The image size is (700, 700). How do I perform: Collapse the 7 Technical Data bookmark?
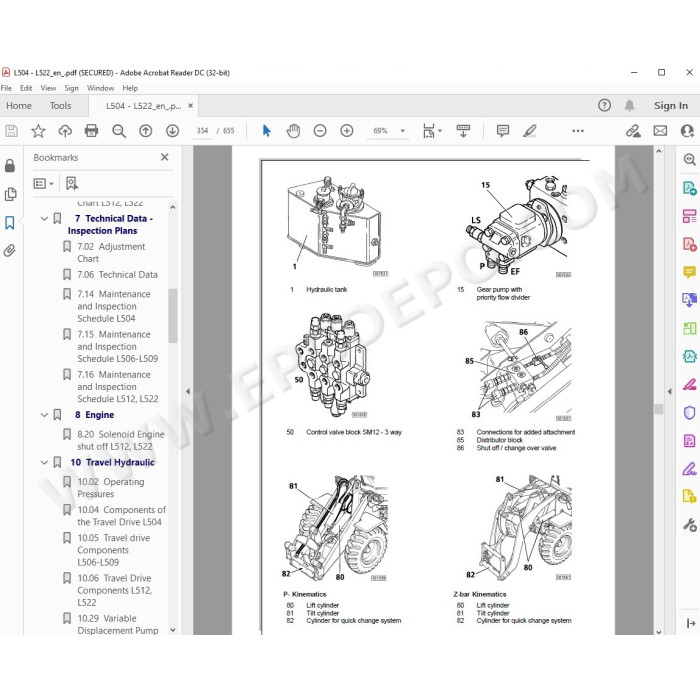coord(44,219)
